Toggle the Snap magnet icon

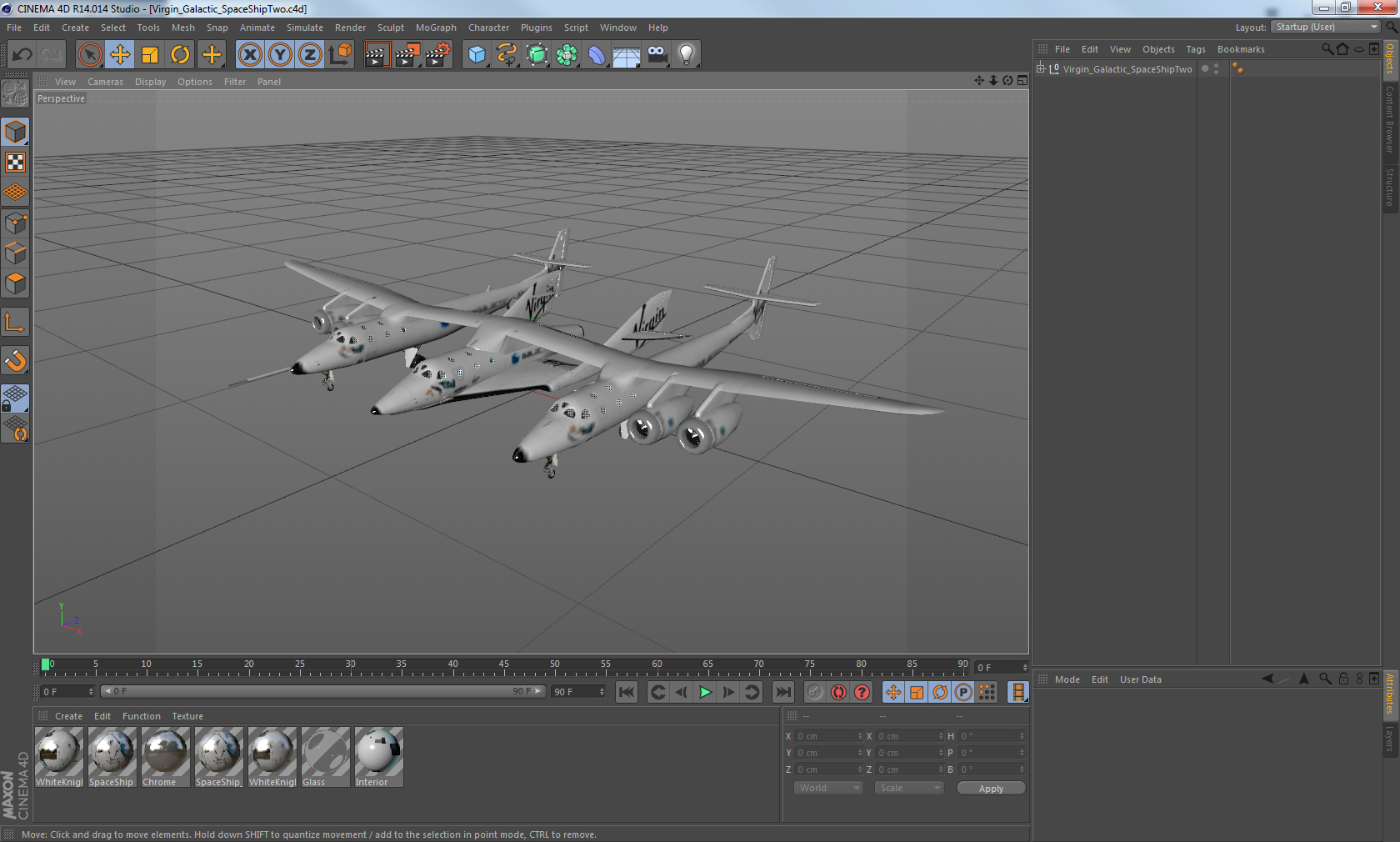[x=15, y=360]
